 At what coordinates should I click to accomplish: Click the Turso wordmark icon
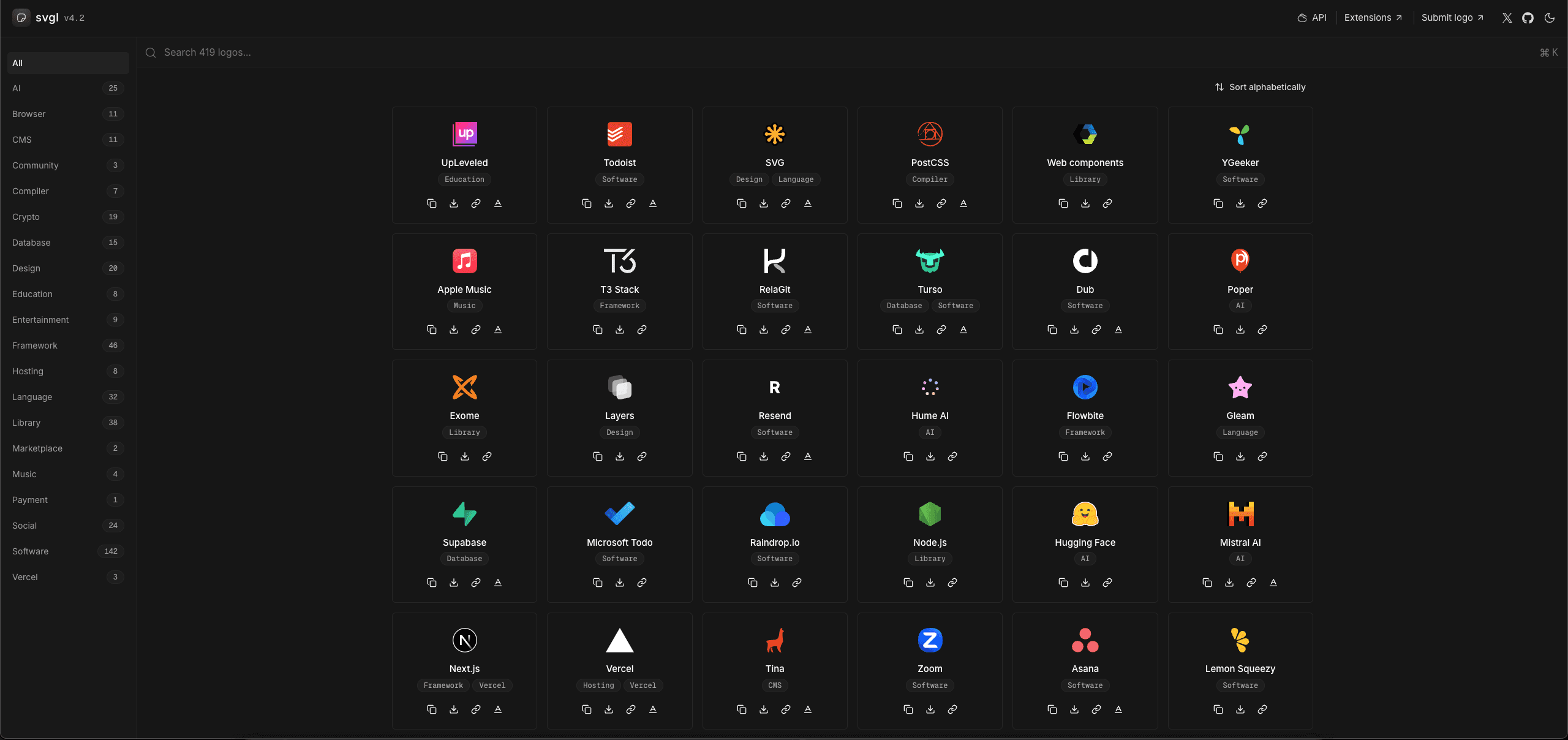(x=963, y=330)
